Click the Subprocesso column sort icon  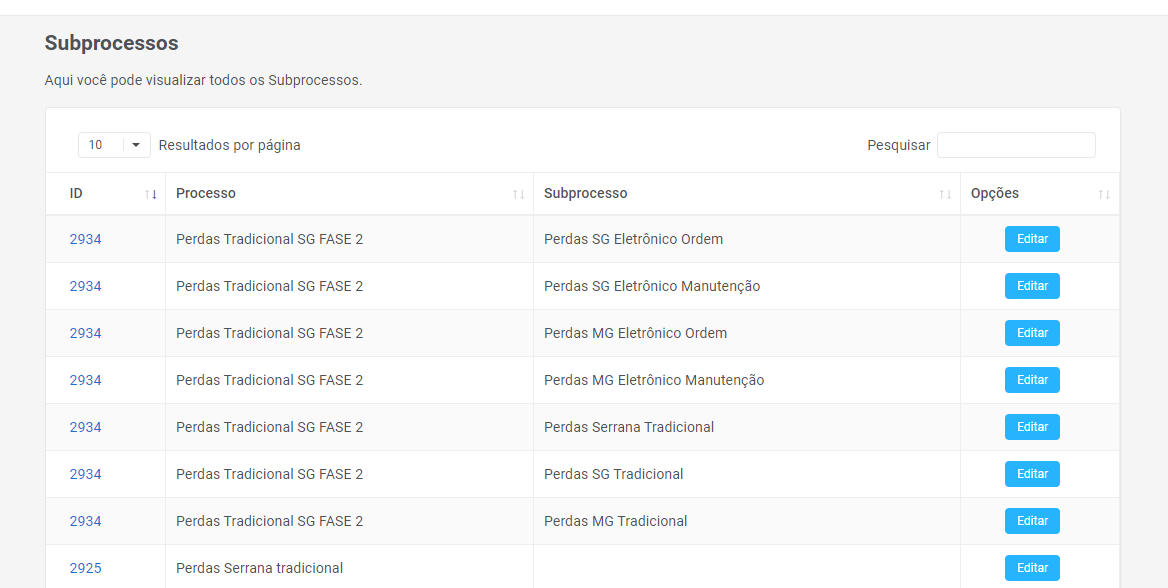(x=945, y=194)
